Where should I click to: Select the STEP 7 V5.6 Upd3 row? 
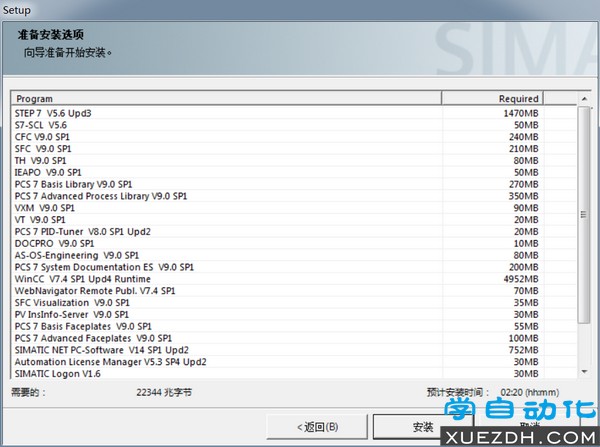pos(293,113)
